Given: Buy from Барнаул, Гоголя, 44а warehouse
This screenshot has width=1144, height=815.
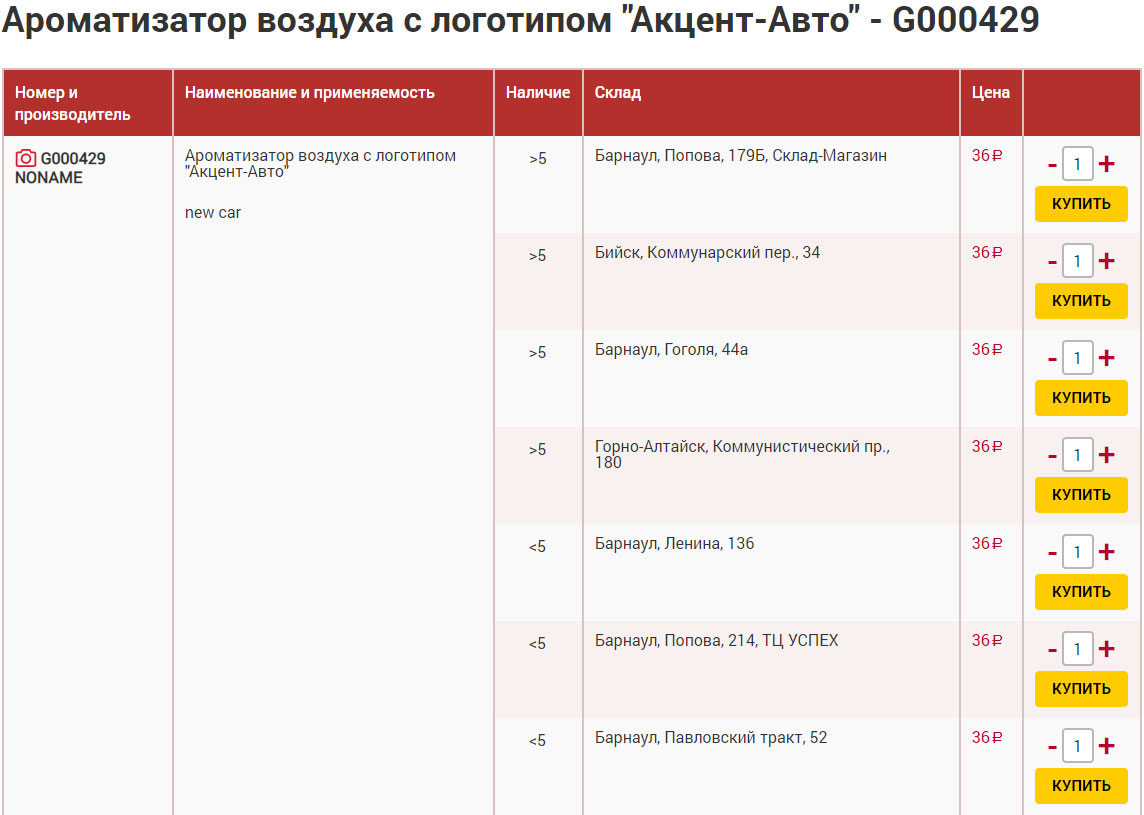Looking at the screenshot, I should pyautogui.click(x=1081, y=398).
